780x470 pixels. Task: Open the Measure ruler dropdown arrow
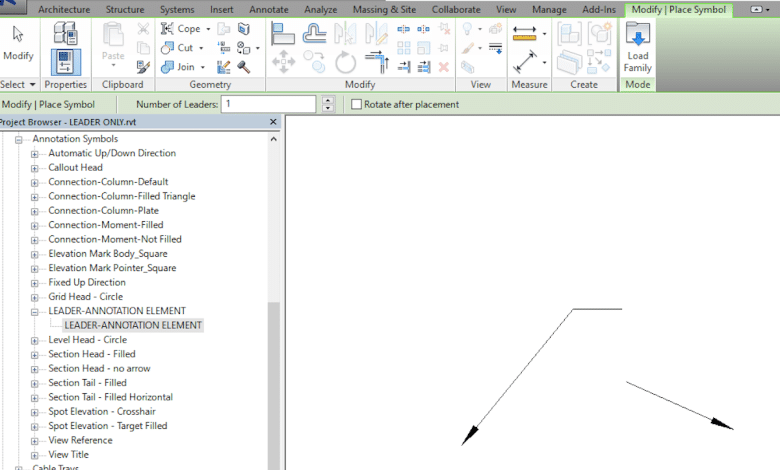click(544, 34)
